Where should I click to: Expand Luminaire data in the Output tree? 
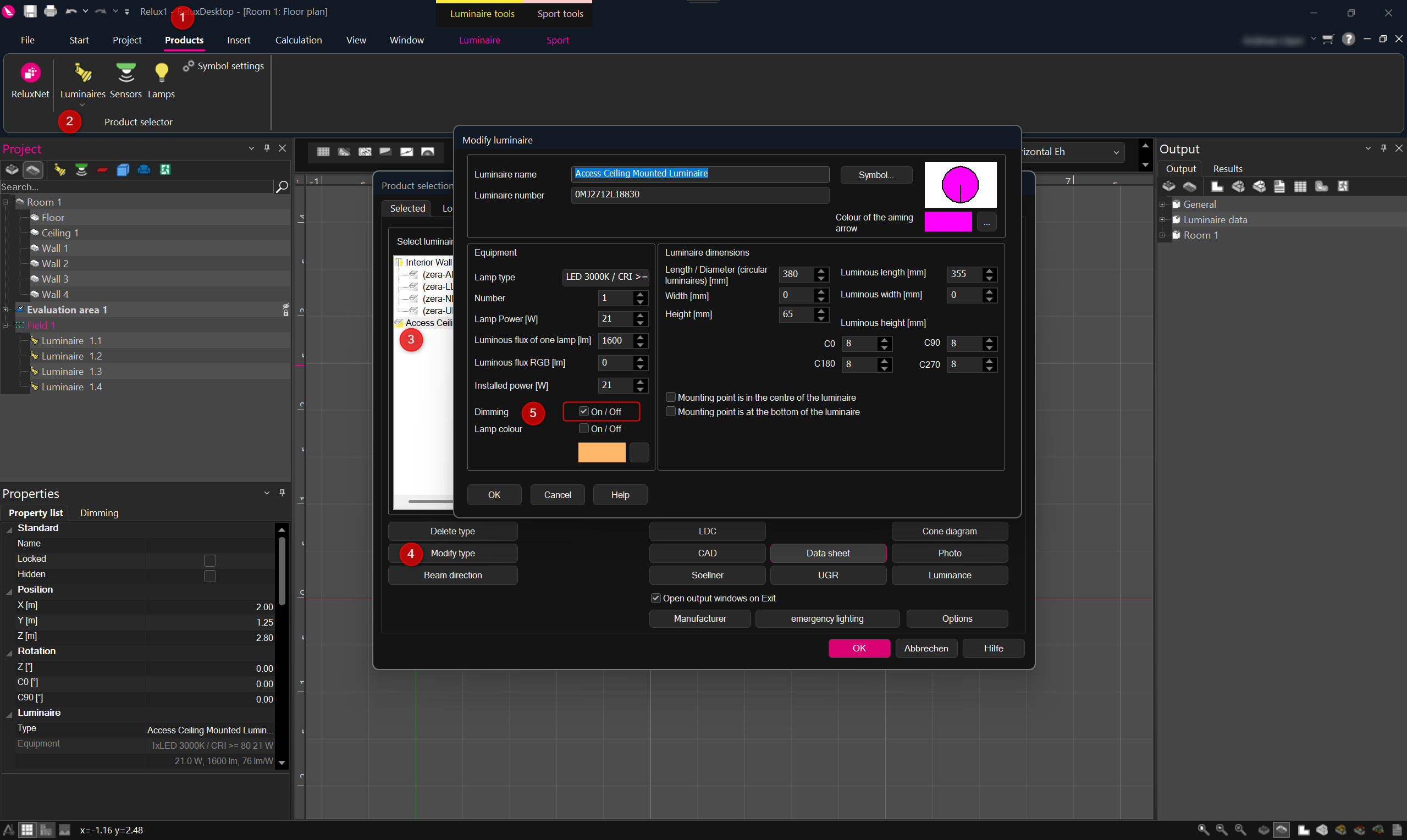(1162, 220)
